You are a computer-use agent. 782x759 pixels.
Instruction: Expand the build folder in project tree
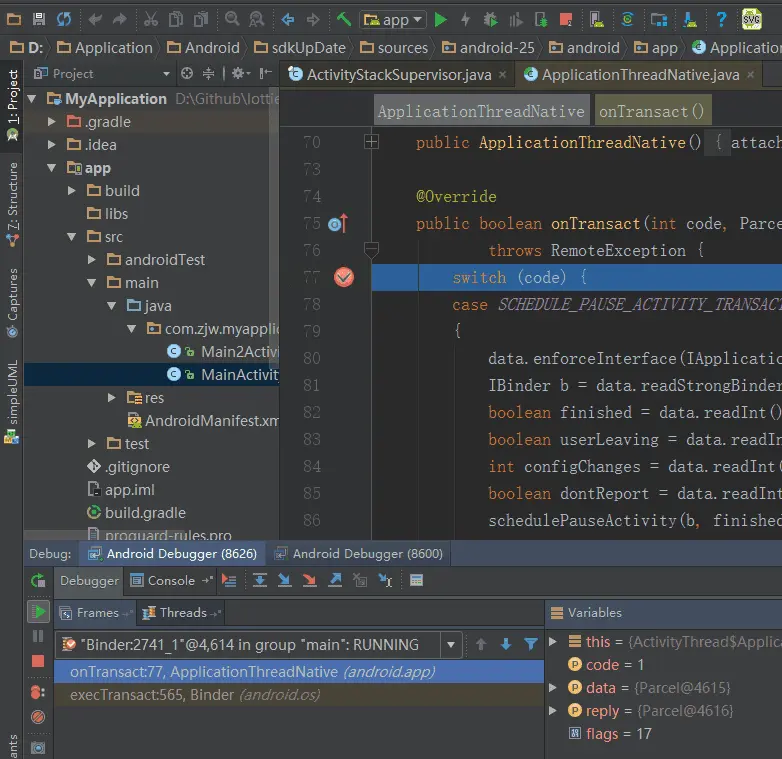(72, 190)
